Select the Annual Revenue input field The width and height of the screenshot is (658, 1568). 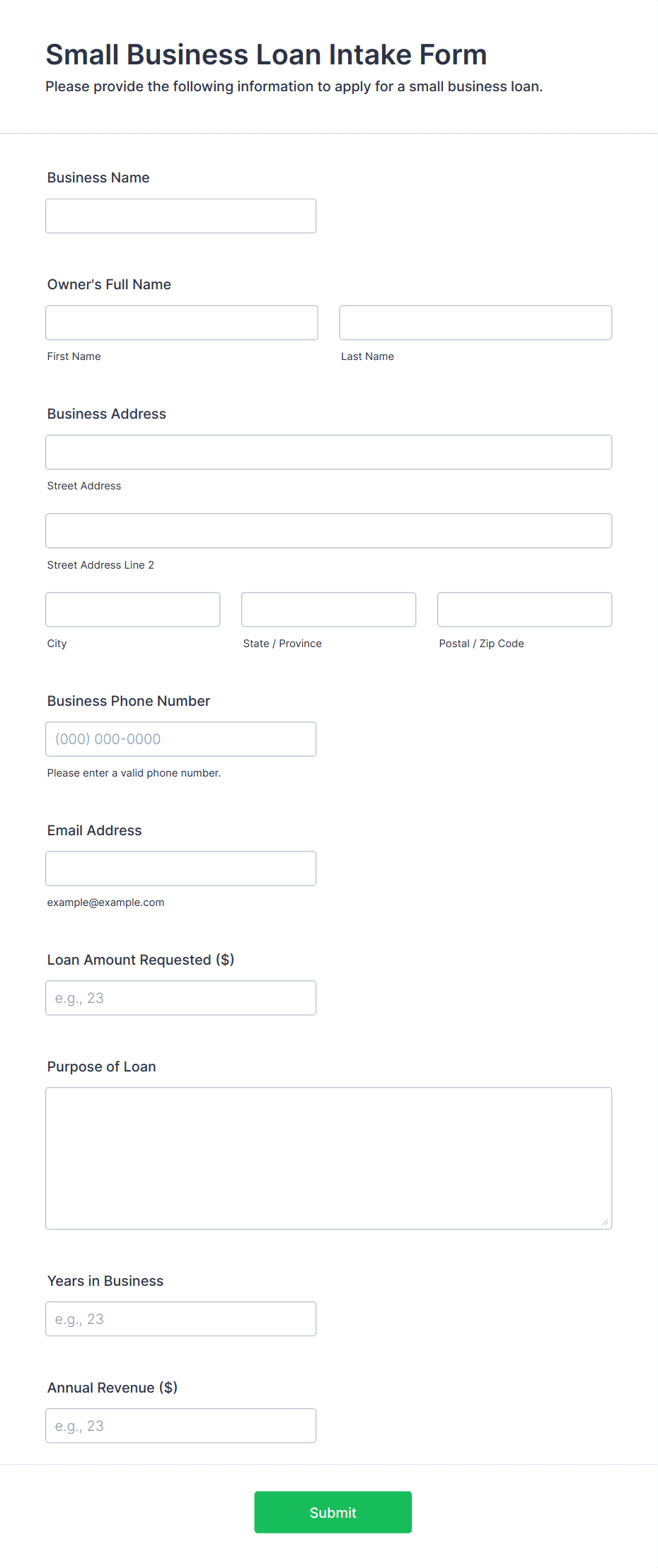(x=180, y=1426)
